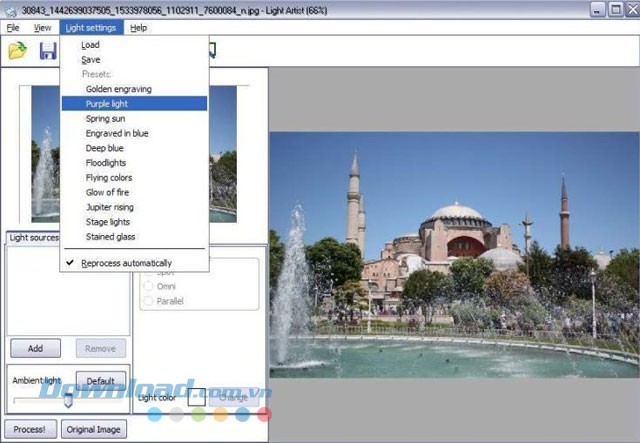Click the floppy disk save icon
This screenshot has width=640, height=443.
click(47, 50)
